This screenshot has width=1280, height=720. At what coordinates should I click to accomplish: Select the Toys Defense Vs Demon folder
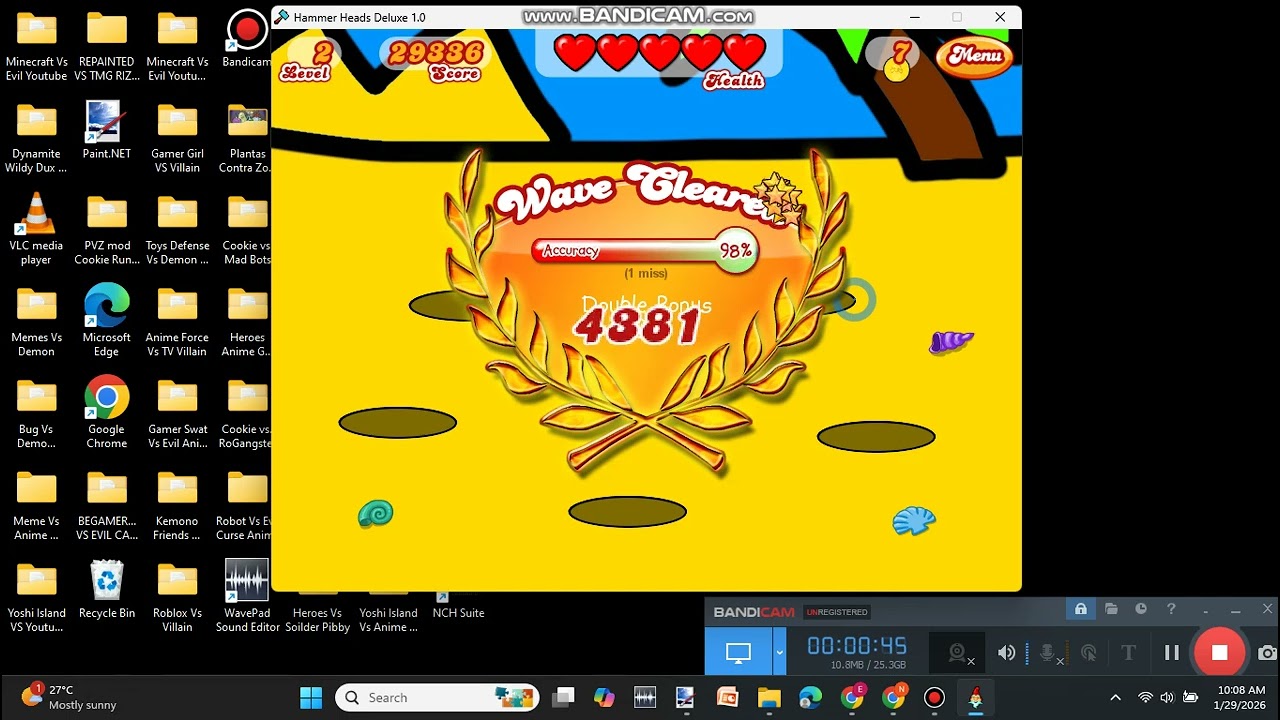pyautogui.click(x=177, y=229)
